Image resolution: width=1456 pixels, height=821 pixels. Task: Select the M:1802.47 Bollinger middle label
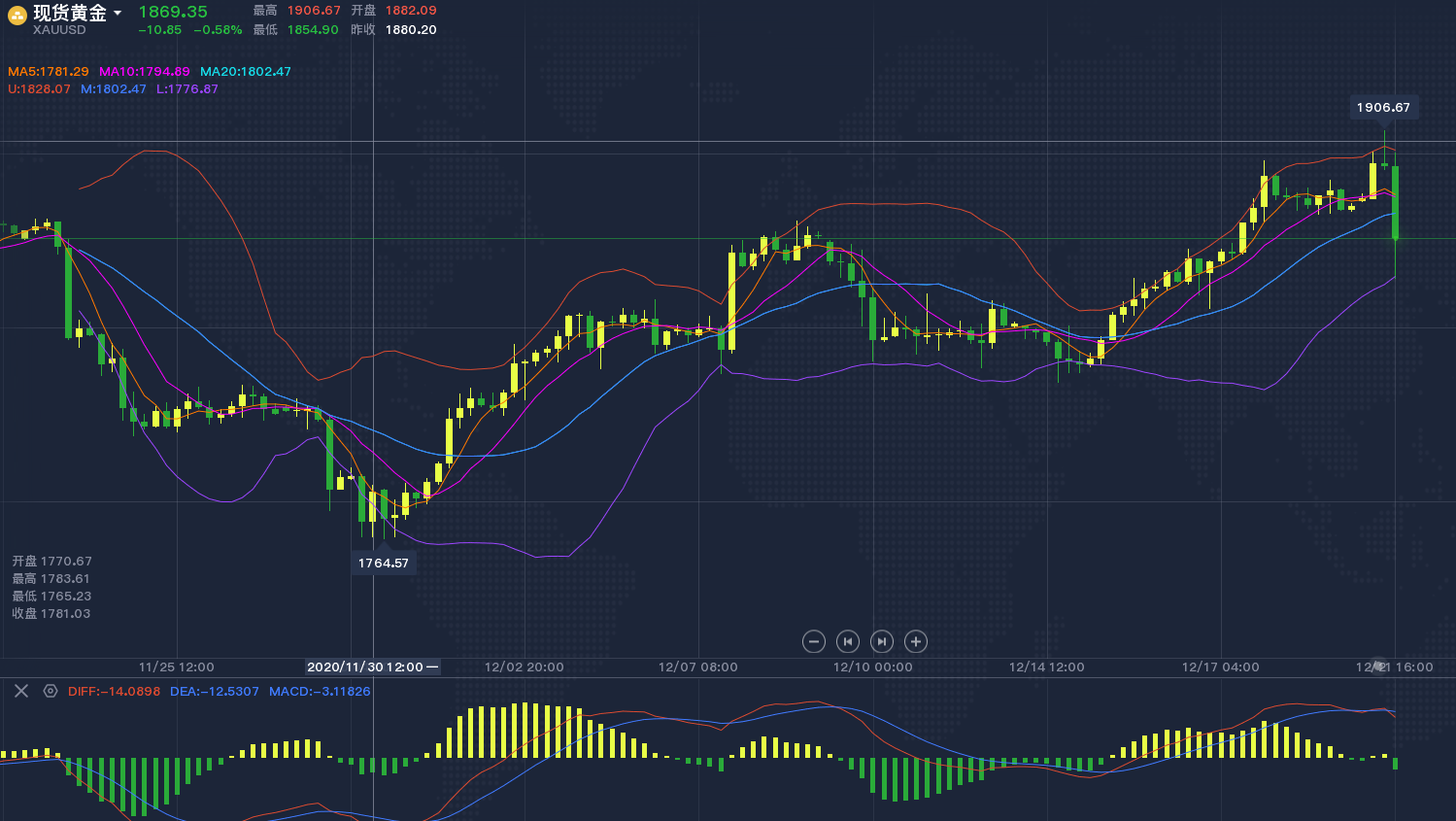114,89
